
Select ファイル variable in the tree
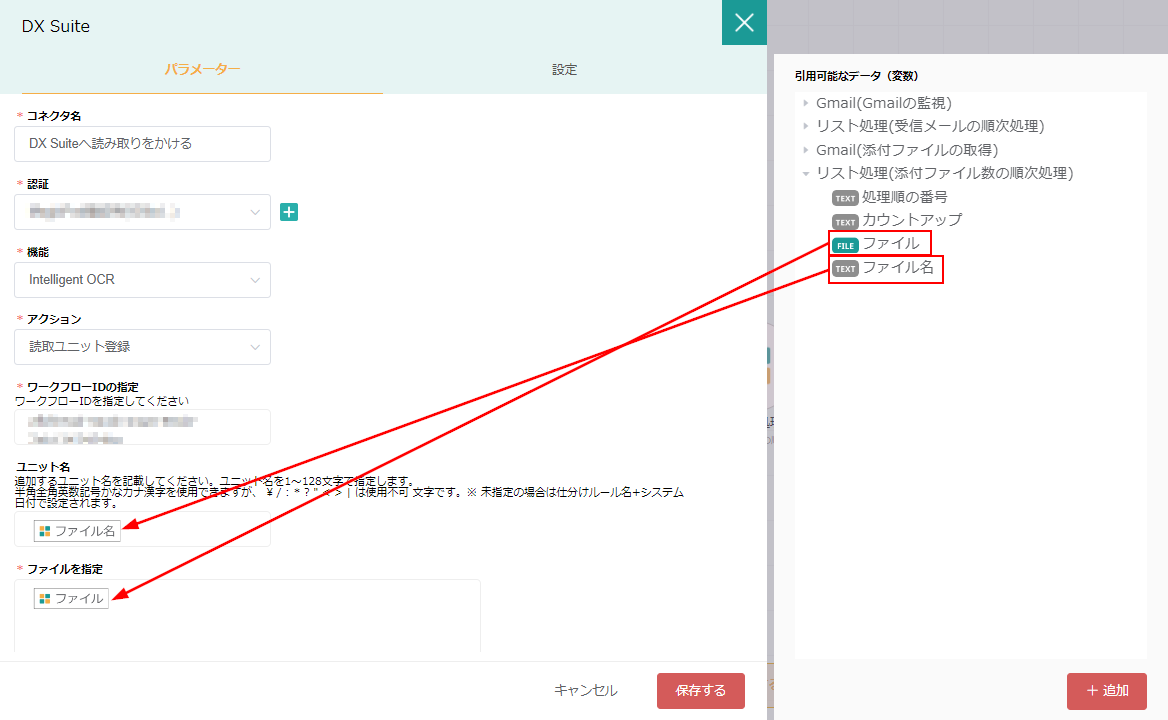coord(890,243)
